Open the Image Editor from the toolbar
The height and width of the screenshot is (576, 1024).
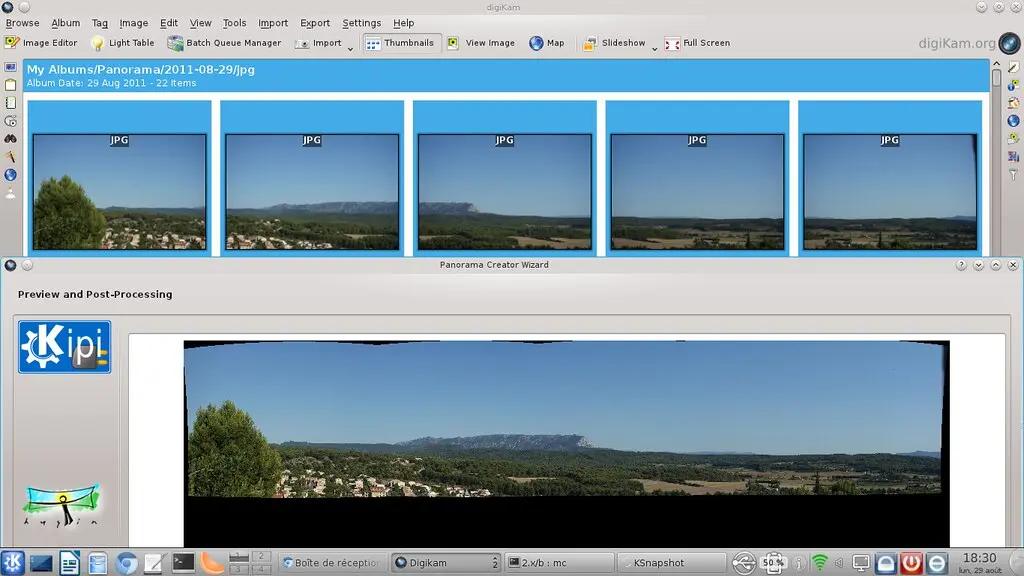41,43
